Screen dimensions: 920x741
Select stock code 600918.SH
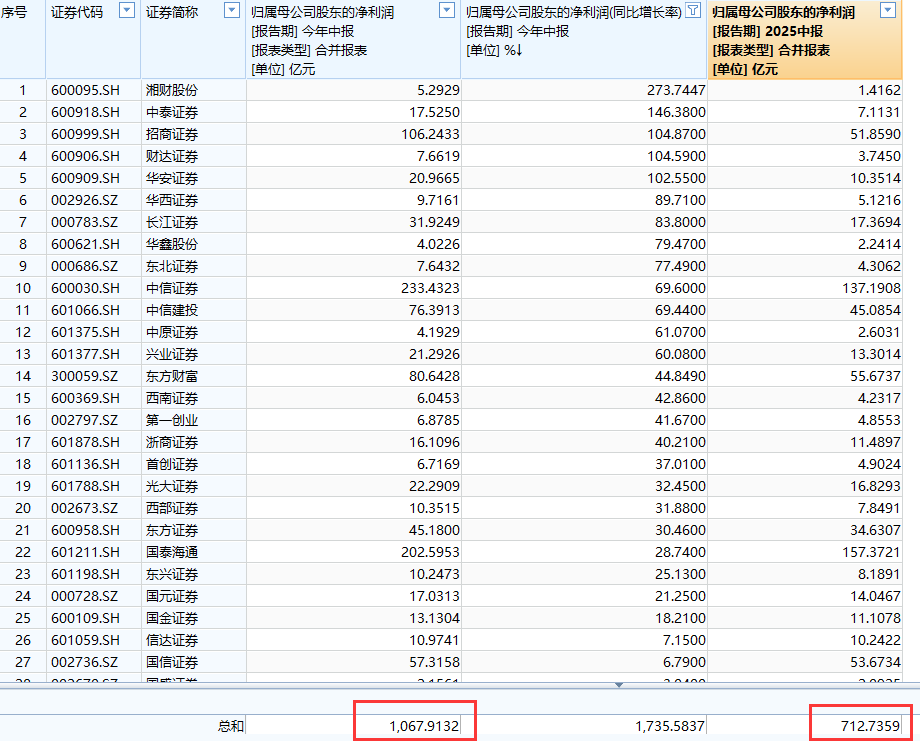[85, 112]
